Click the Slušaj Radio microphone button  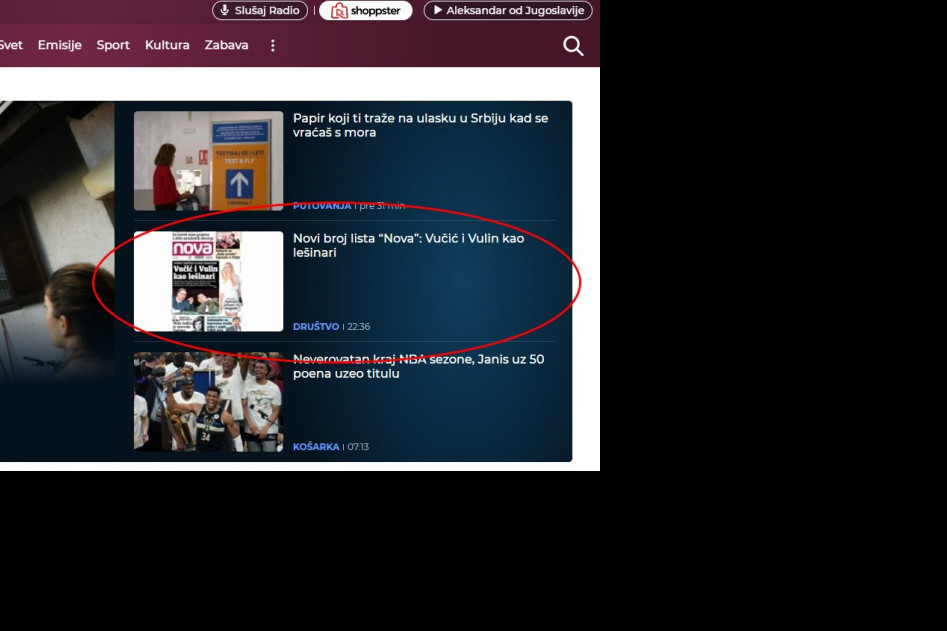pyautogui.click(x=259, y=11)
